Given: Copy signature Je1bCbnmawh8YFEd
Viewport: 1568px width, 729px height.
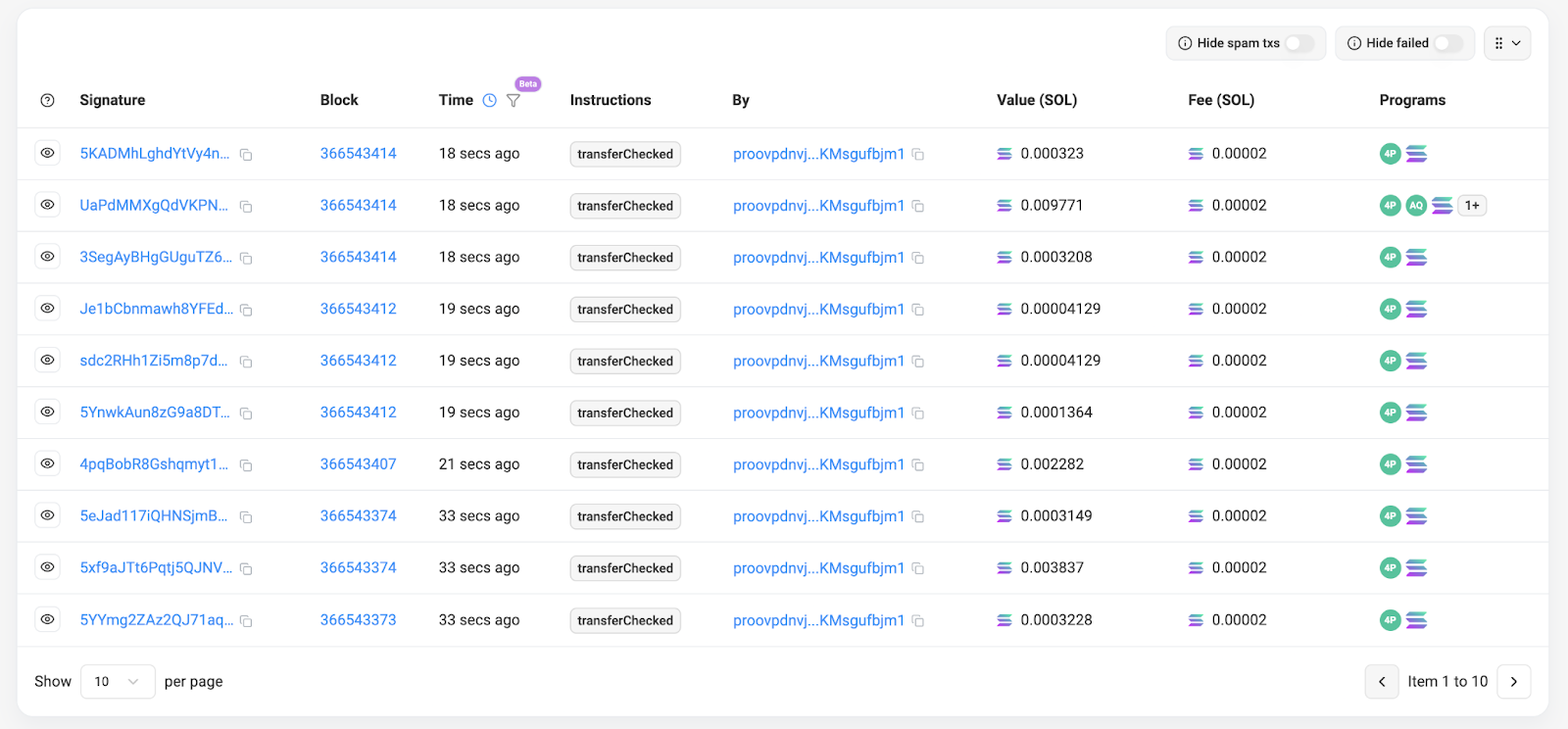Looking at the screenshot, I should [x=246, y=311].
